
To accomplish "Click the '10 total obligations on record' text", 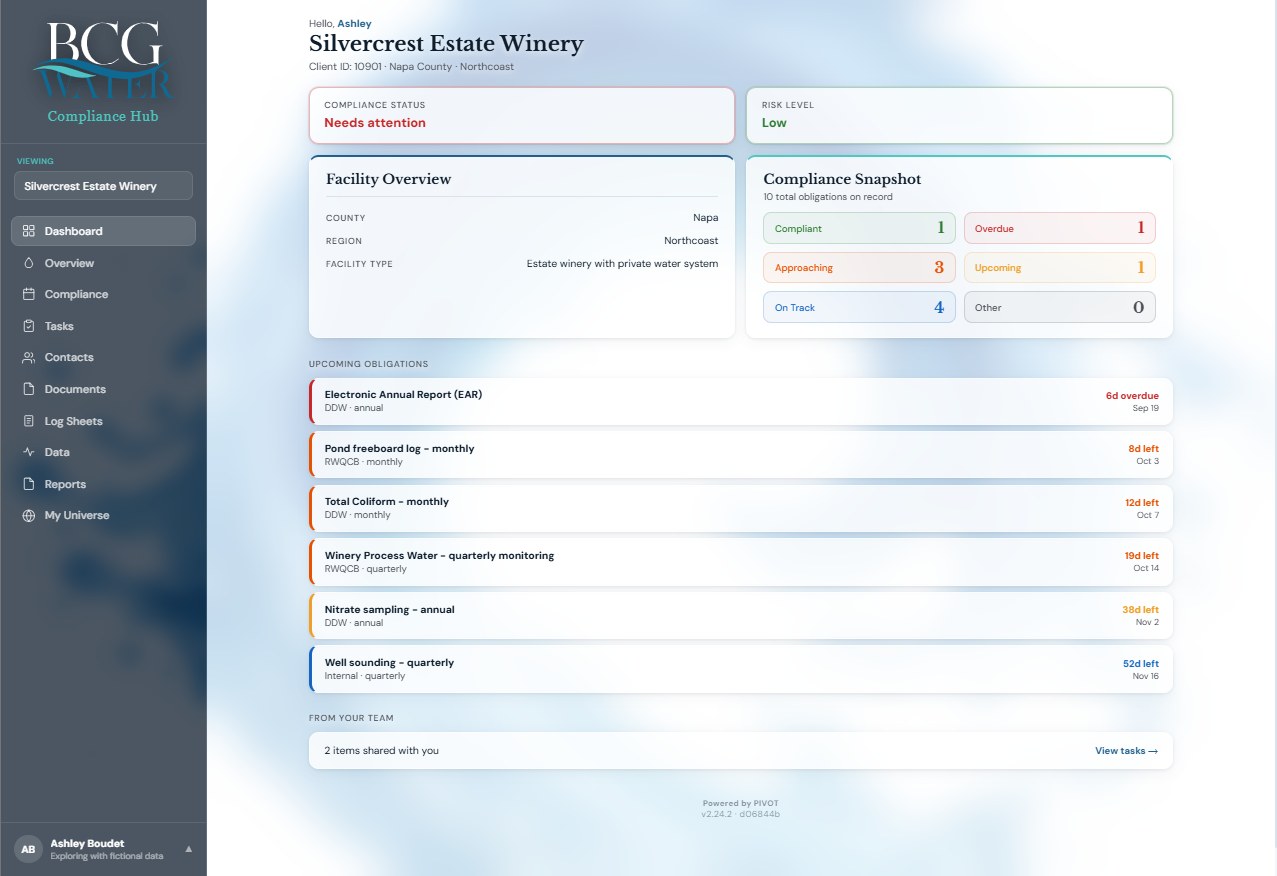I will [827, 197].
